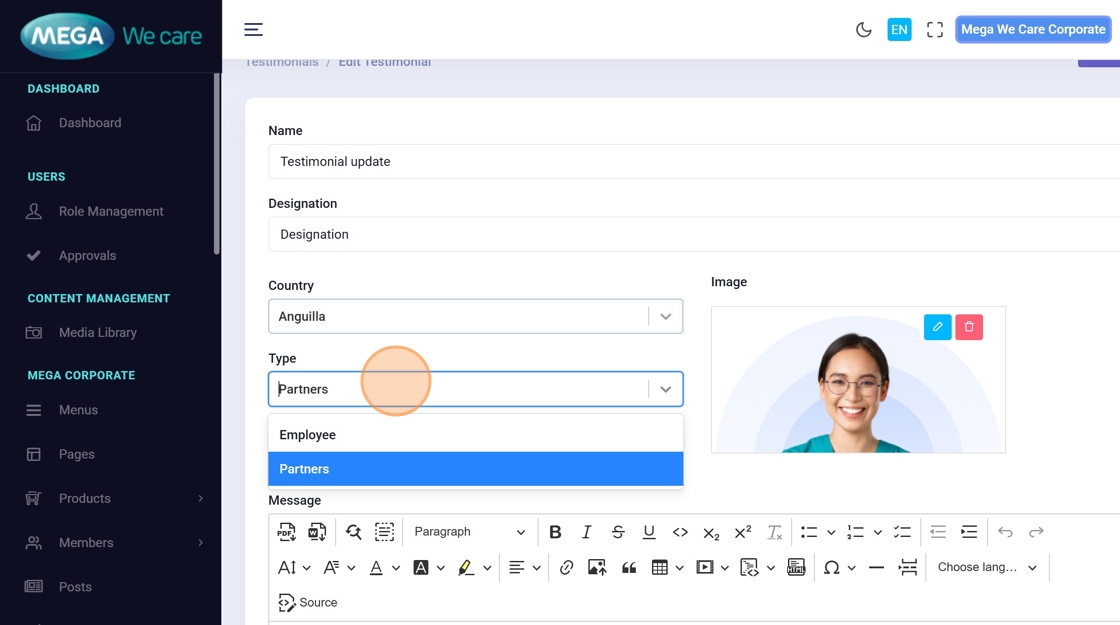
Task: Open Media Library in the sidebar
Action: click(x=97, y=332)
